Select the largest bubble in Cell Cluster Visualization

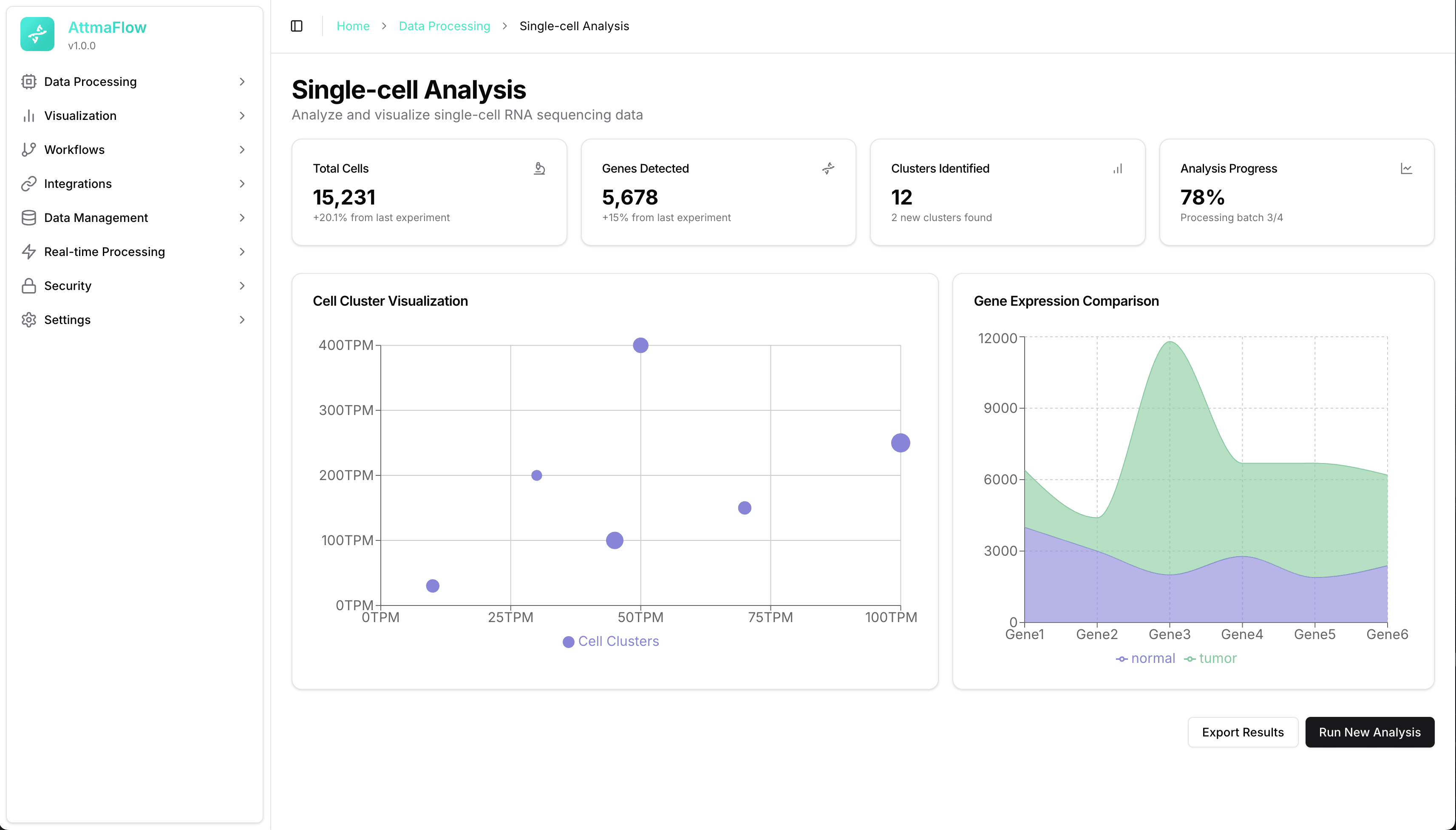tap(900, 442)
